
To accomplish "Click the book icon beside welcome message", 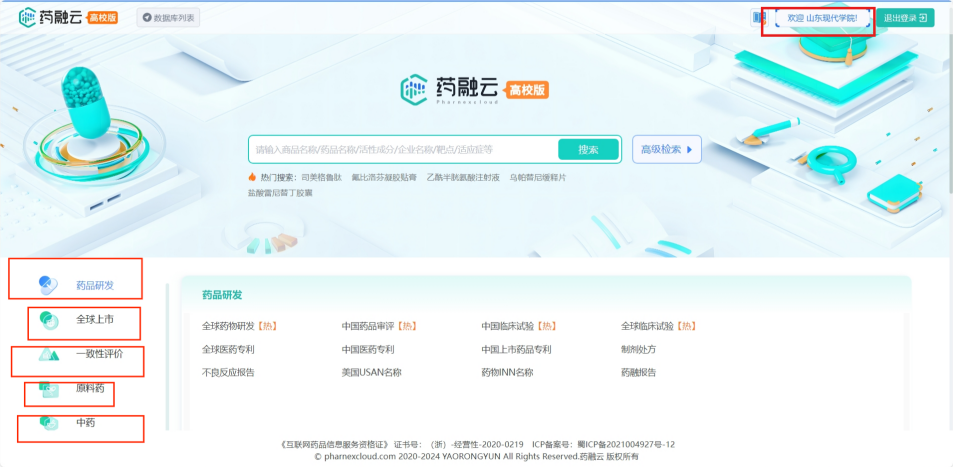I will pyautogui.click(x=759, y=18).
